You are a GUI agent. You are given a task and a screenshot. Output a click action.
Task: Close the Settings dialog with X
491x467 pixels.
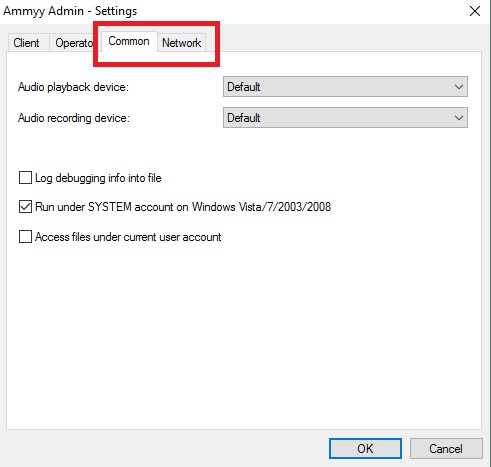click(x=475, y=11)
